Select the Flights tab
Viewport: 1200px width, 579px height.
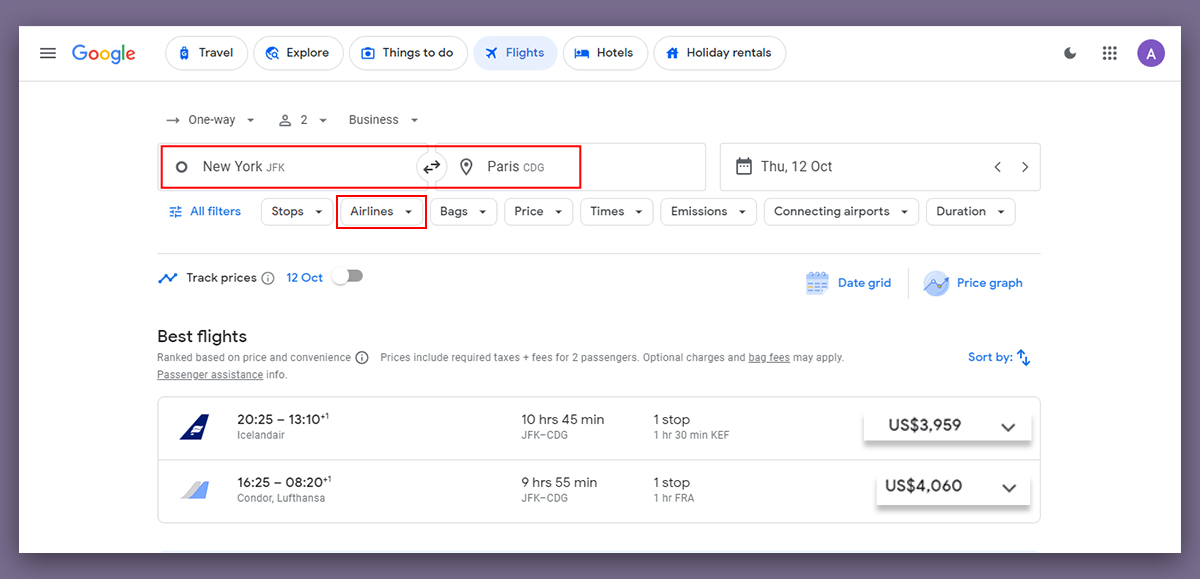515,54
